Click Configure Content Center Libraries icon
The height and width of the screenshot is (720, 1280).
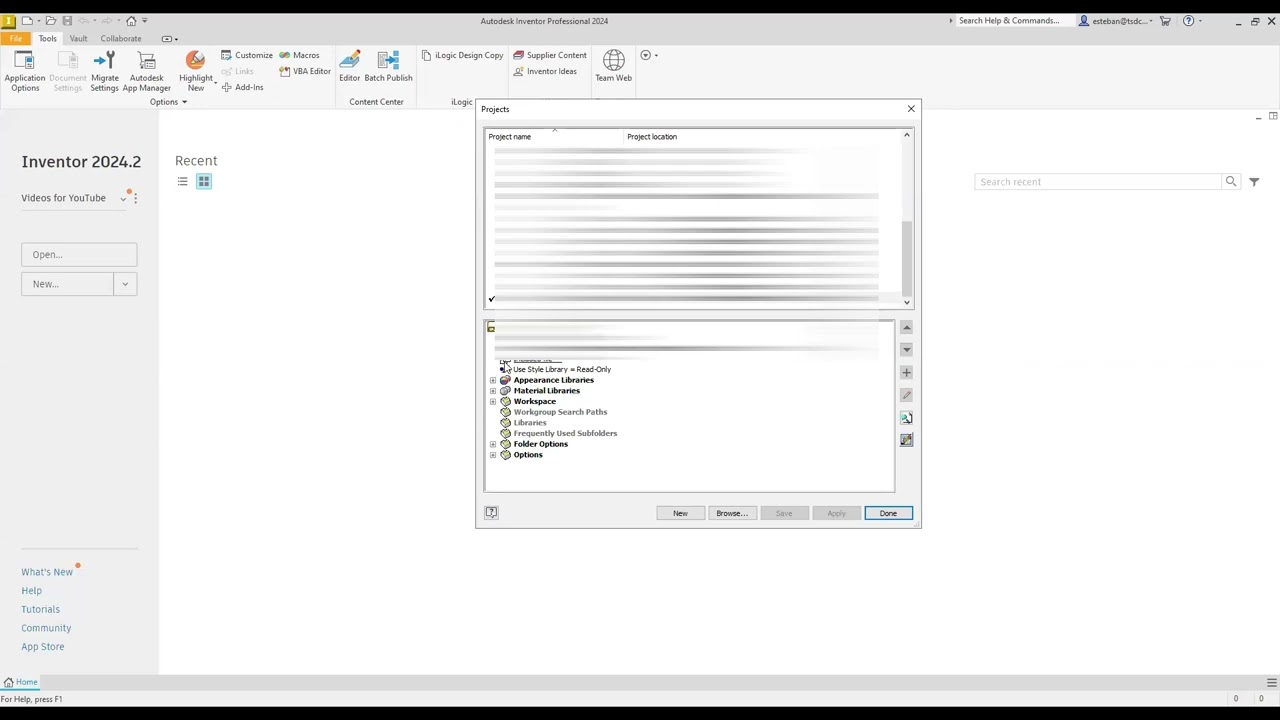tap(906, 440)
